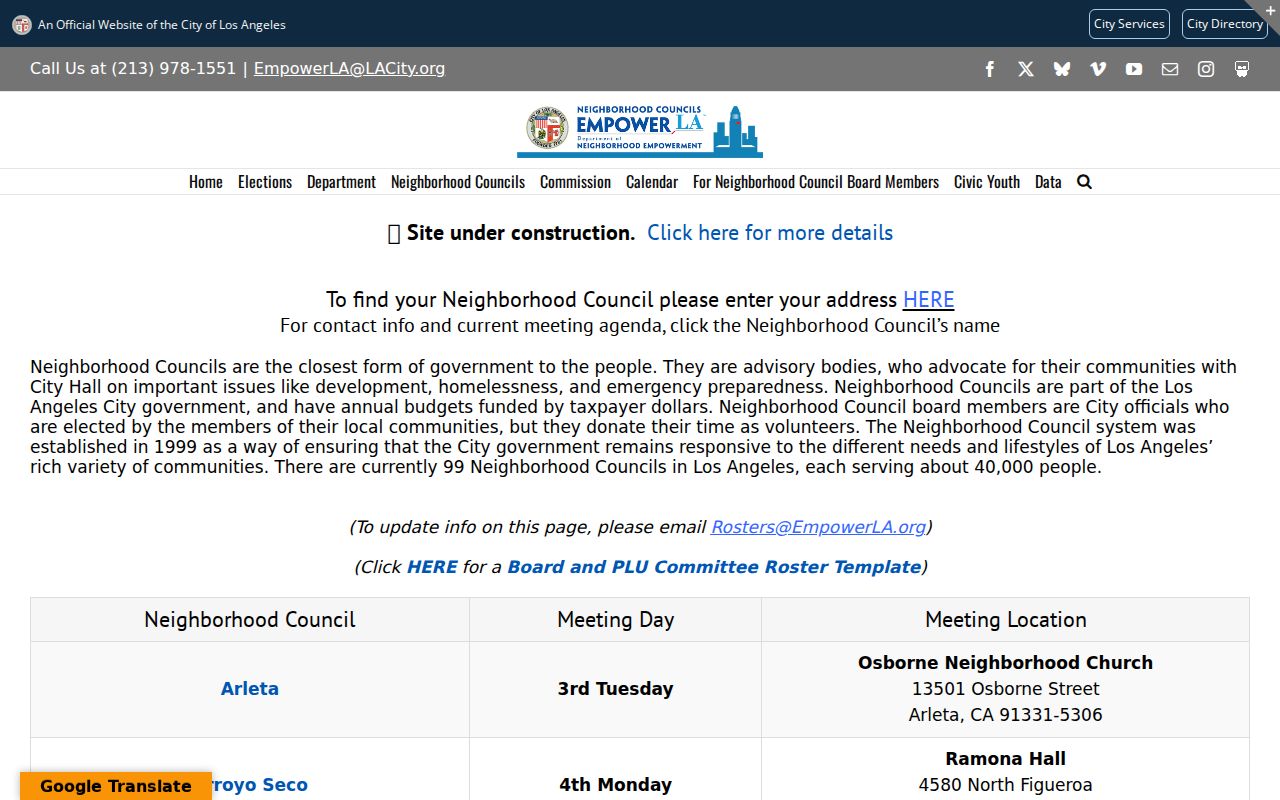Click the '3rd Tuesday' meeting day cell
This screenshot has height=800, width=1280.
[x=616, y=689]
